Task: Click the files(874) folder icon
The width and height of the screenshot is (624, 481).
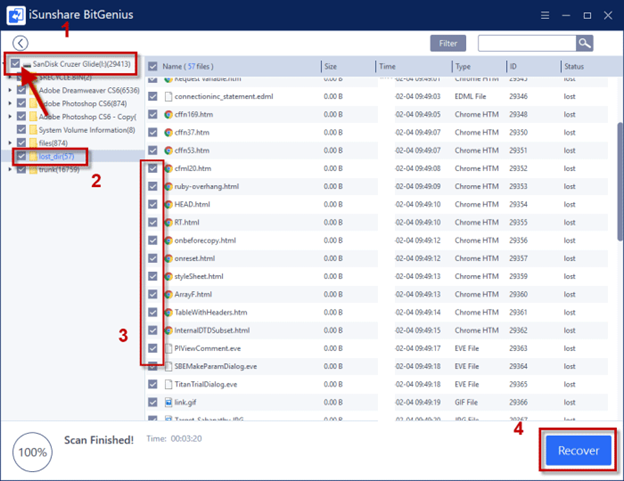Action: [34, 142]
